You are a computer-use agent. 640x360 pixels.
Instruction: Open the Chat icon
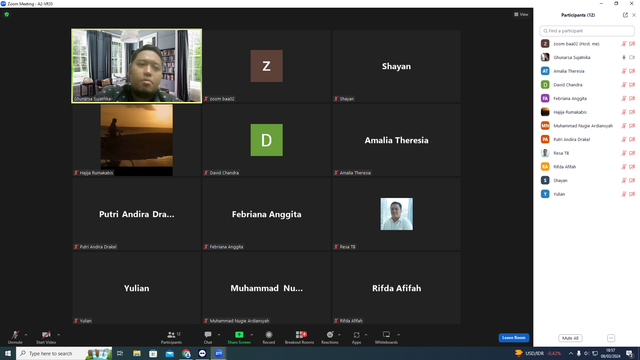pos(208,335)
